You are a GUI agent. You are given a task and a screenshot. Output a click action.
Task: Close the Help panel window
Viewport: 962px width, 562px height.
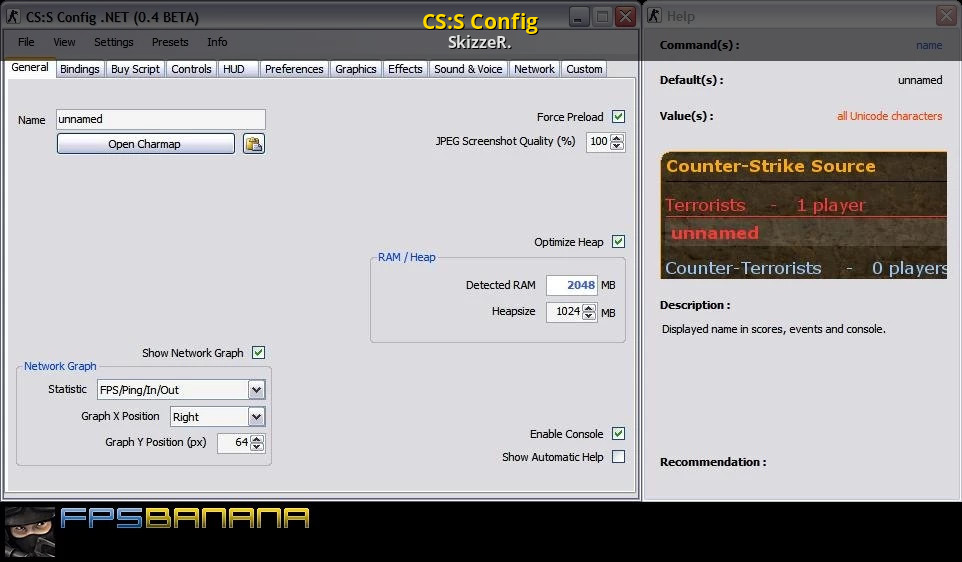945,16
